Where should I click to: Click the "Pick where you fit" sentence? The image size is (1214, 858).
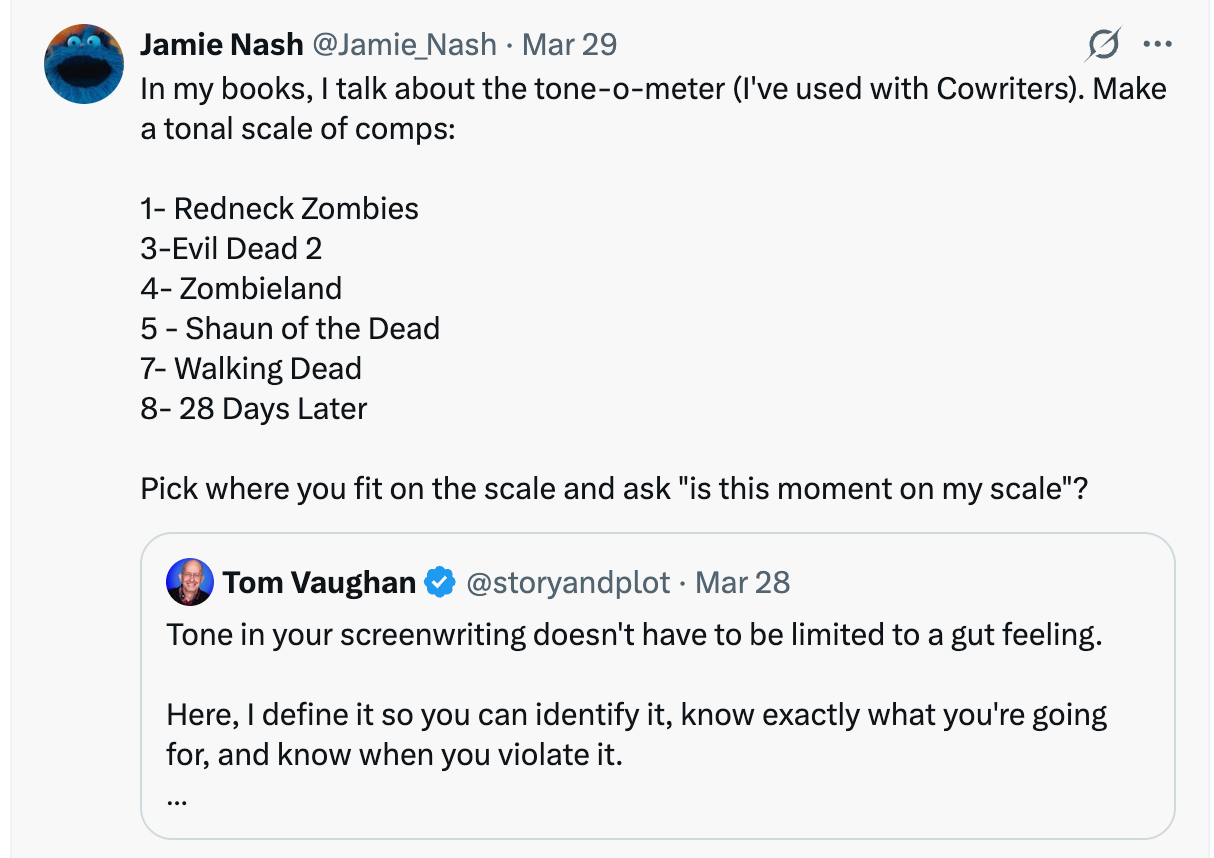coord(613,489)
